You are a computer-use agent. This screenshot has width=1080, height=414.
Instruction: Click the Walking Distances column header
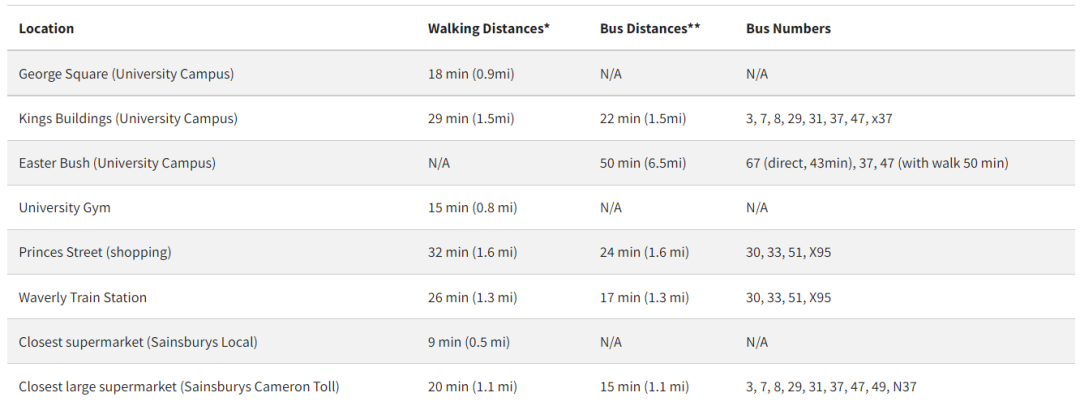click(x=488, y=28)
